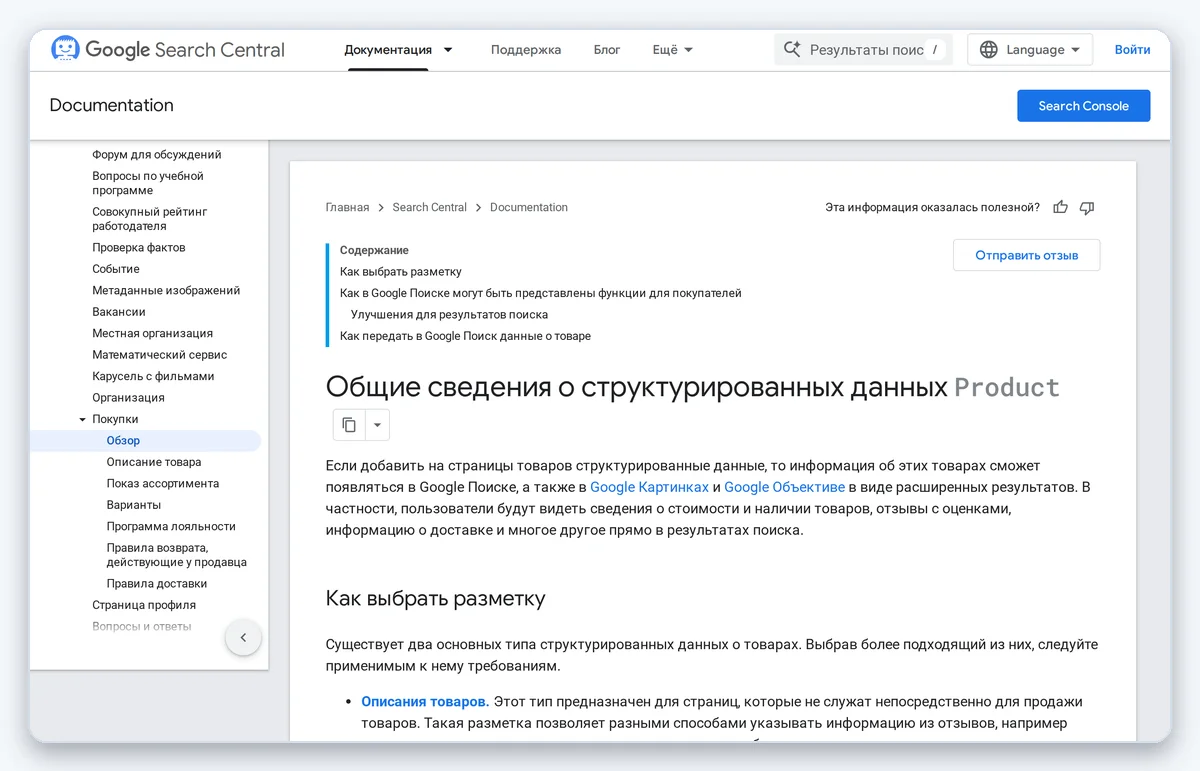Select Правила возврата, действующие у продавца

[x=176, y=555]
